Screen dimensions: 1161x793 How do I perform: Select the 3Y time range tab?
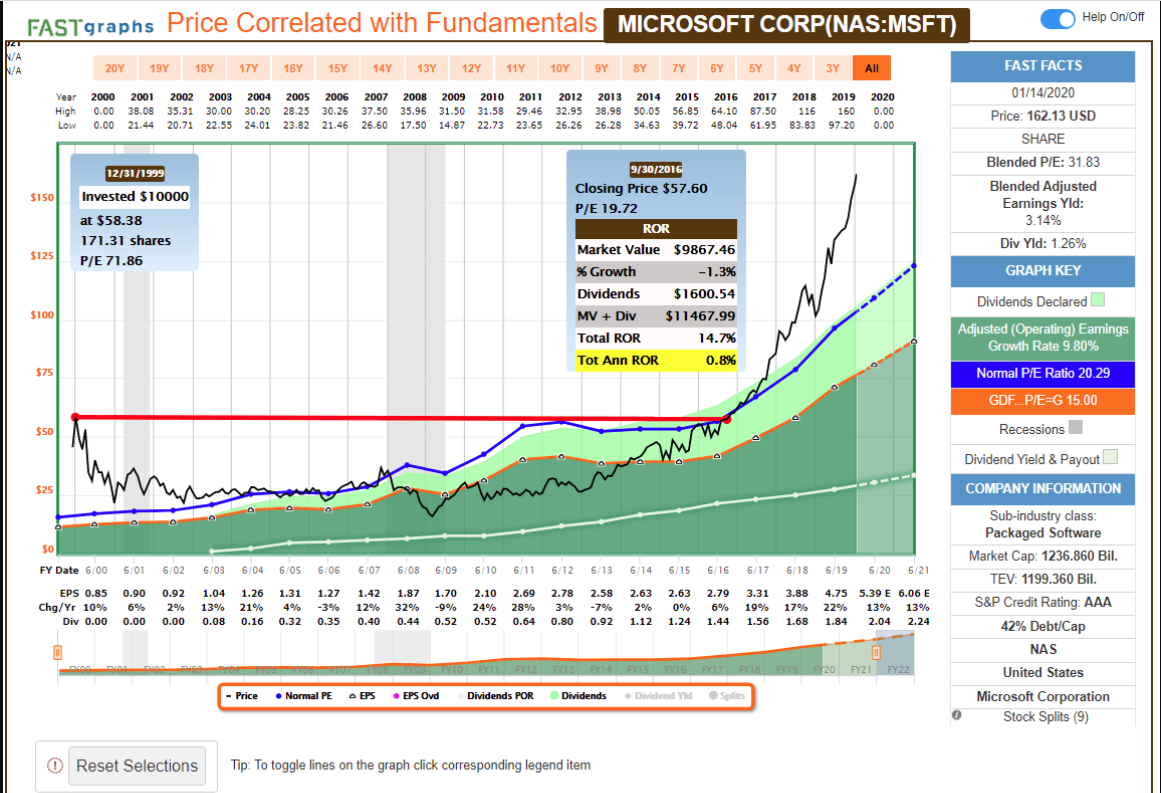(x=832, y=68)
